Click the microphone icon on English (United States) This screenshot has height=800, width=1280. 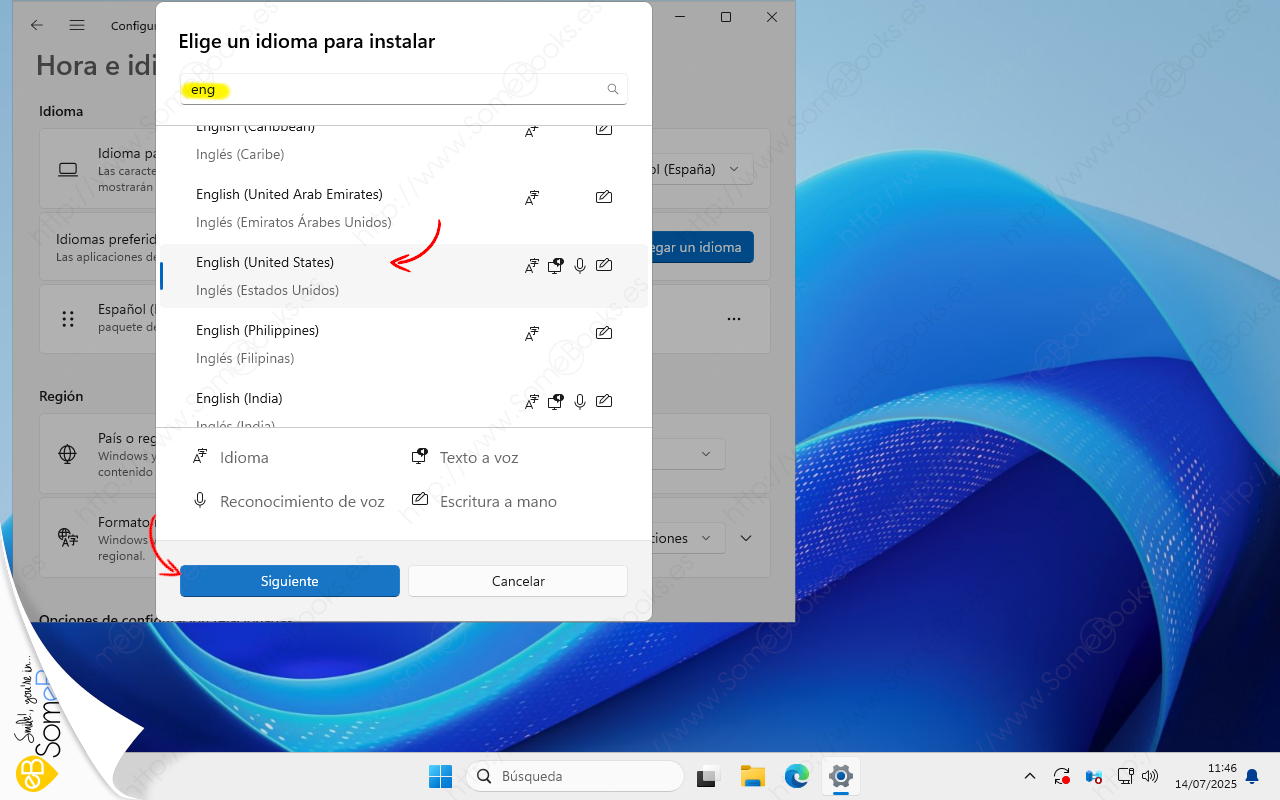click(580, 266)
